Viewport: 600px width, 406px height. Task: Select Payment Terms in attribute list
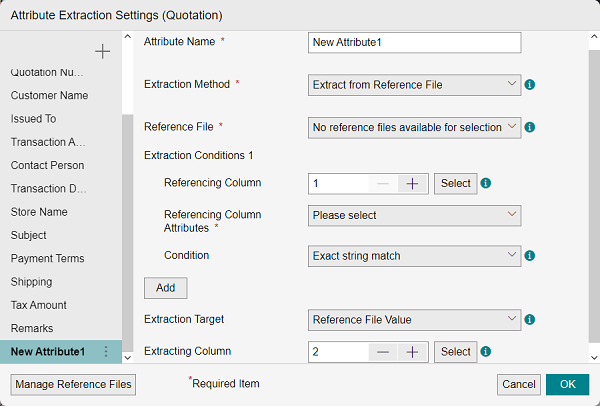coord(47,259)
